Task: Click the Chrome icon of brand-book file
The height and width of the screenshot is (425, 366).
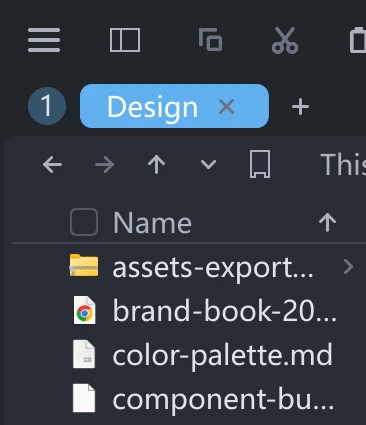Action: click(84, 311)
